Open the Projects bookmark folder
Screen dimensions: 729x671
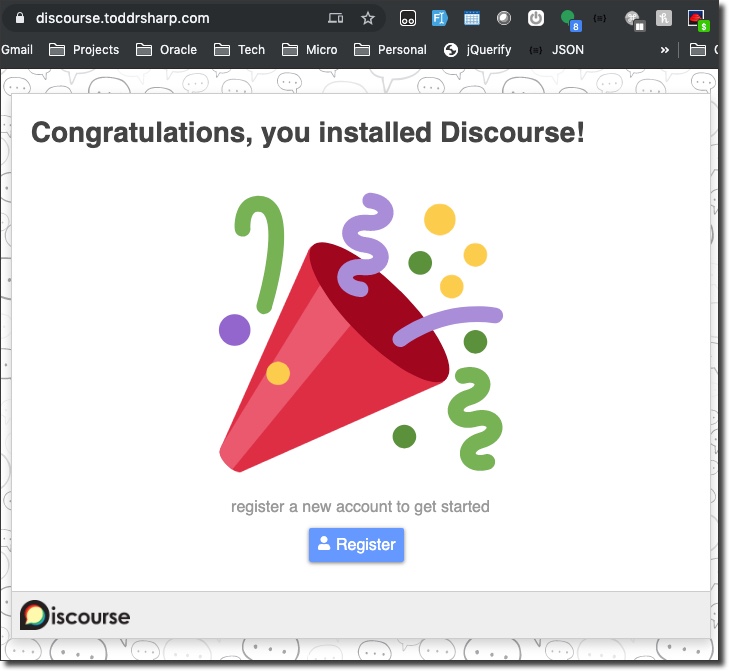[84, 49]
